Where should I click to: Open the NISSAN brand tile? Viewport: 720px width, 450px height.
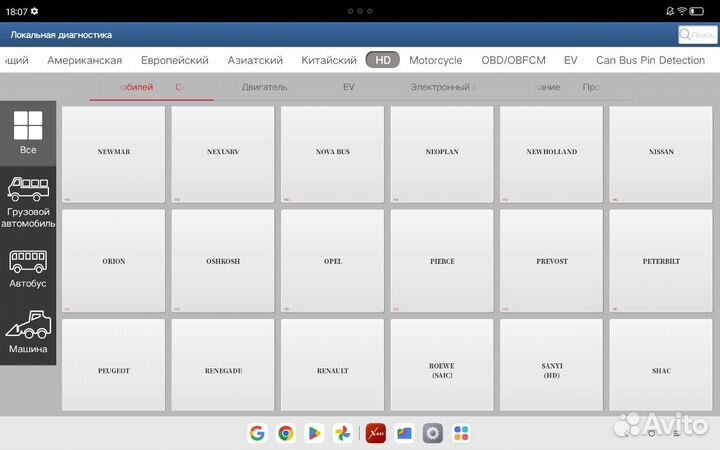coord(661,152)
